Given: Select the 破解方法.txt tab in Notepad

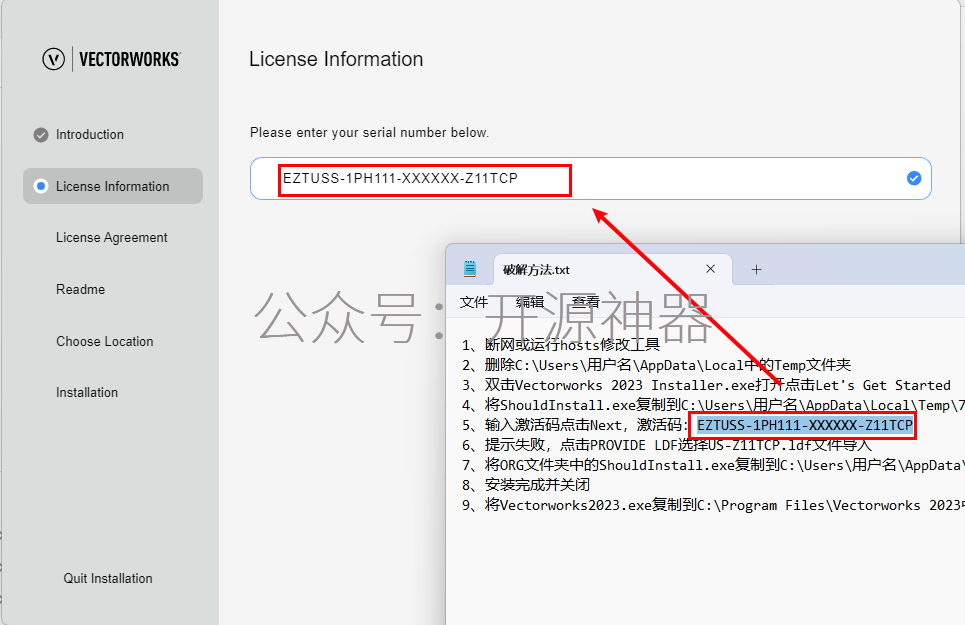Looking at the screenshot, I should click(x=612, y=269).
